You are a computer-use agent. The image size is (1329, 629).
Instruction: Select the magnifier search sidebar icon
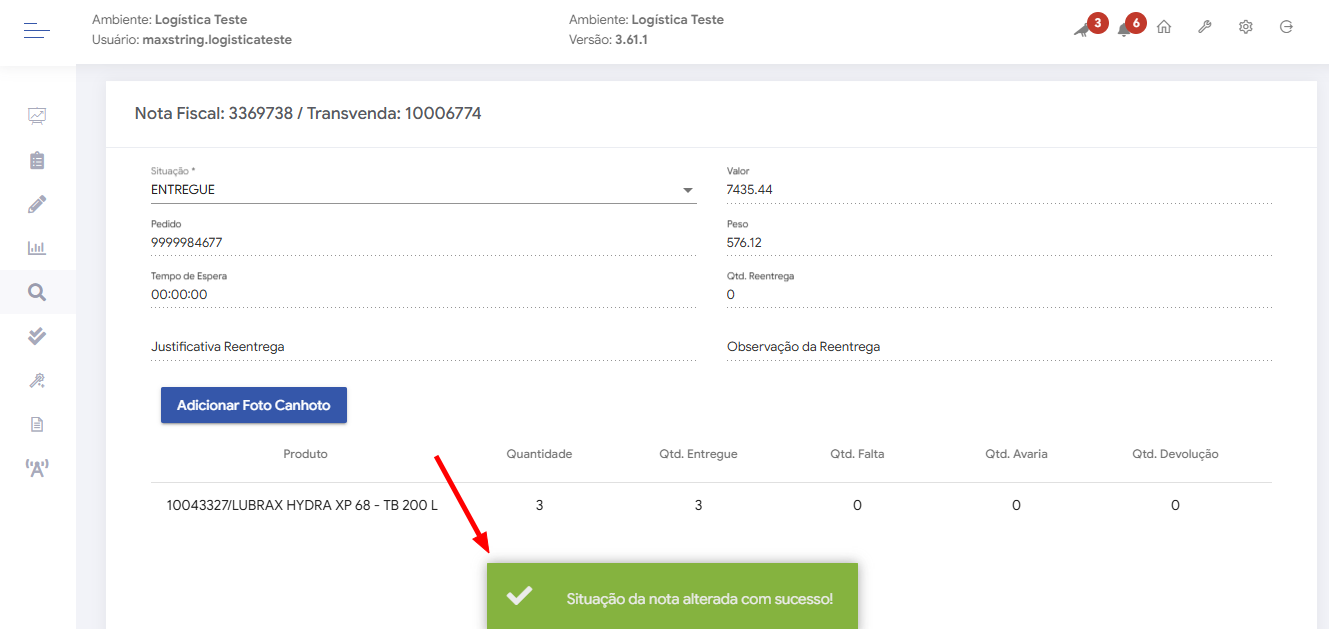coord(37,292)
